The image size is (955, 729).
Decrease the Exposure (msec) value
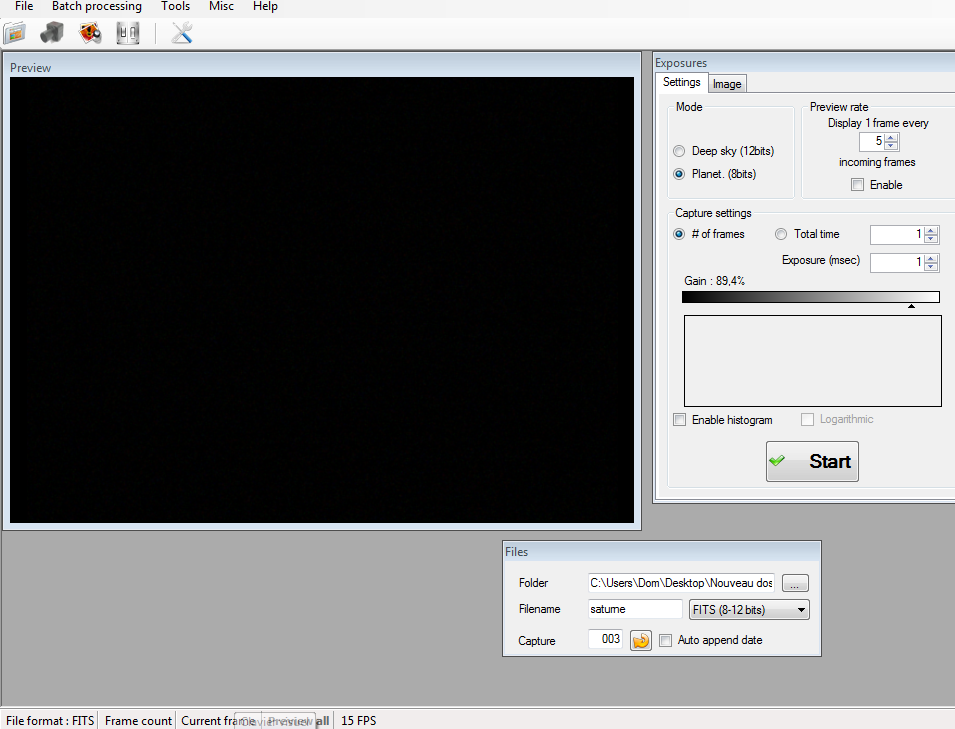point(931,267)
